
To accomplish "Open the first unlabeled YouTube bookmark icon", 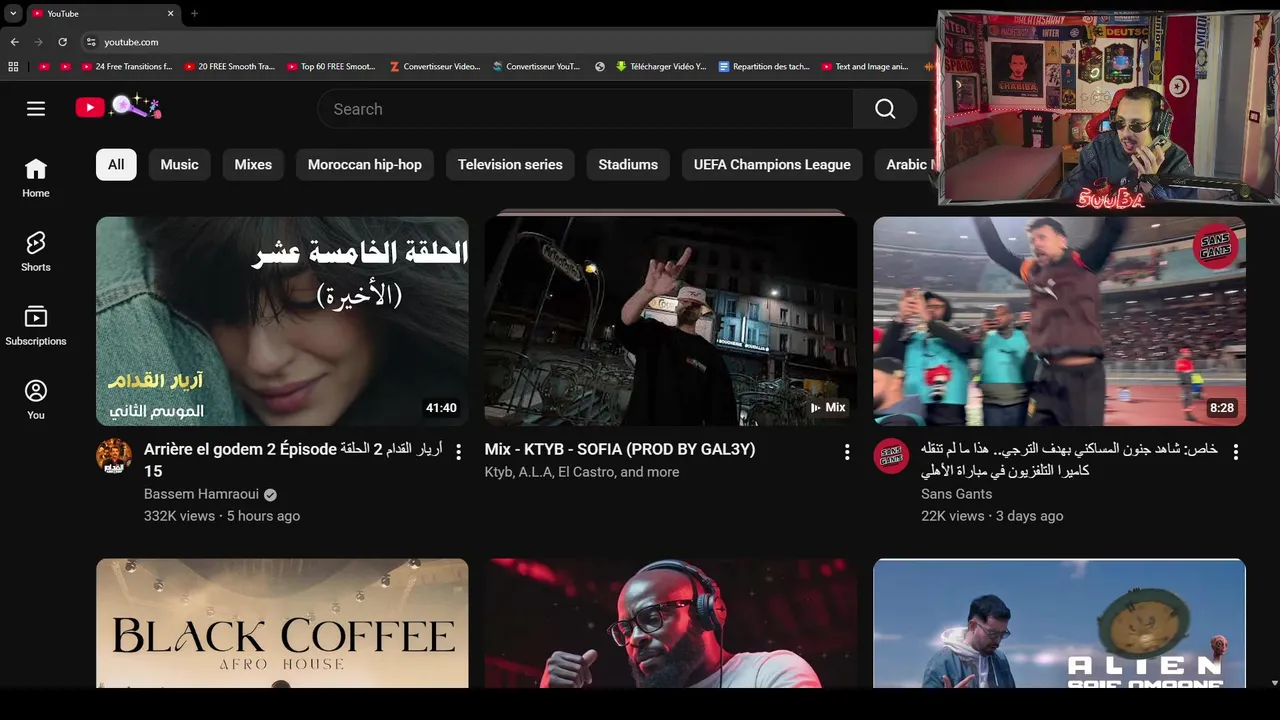I will tap(44, 67).
